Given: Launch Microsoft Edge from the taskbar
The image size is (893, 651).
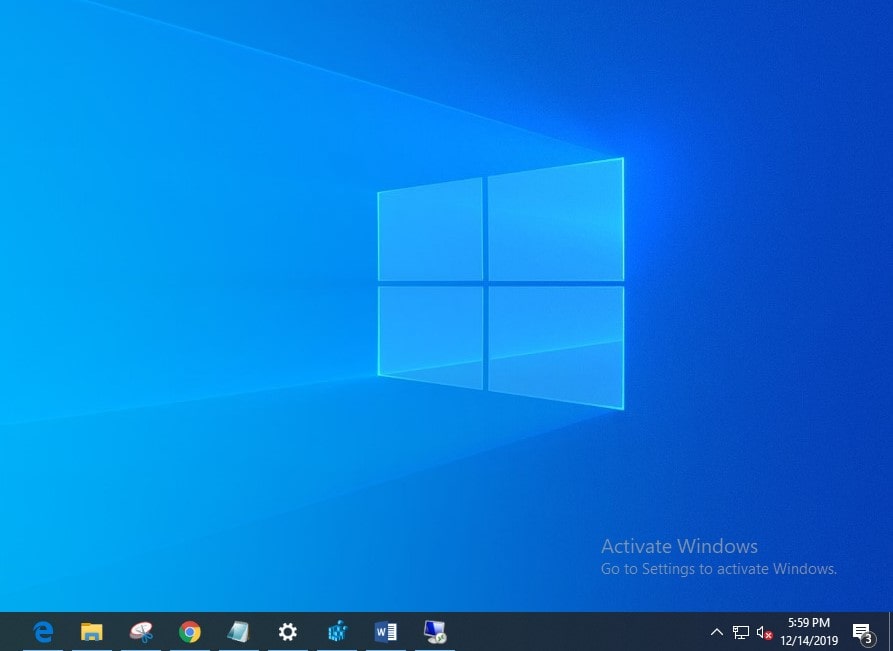Looking at the screenshot, I should (x=42, y=632).
